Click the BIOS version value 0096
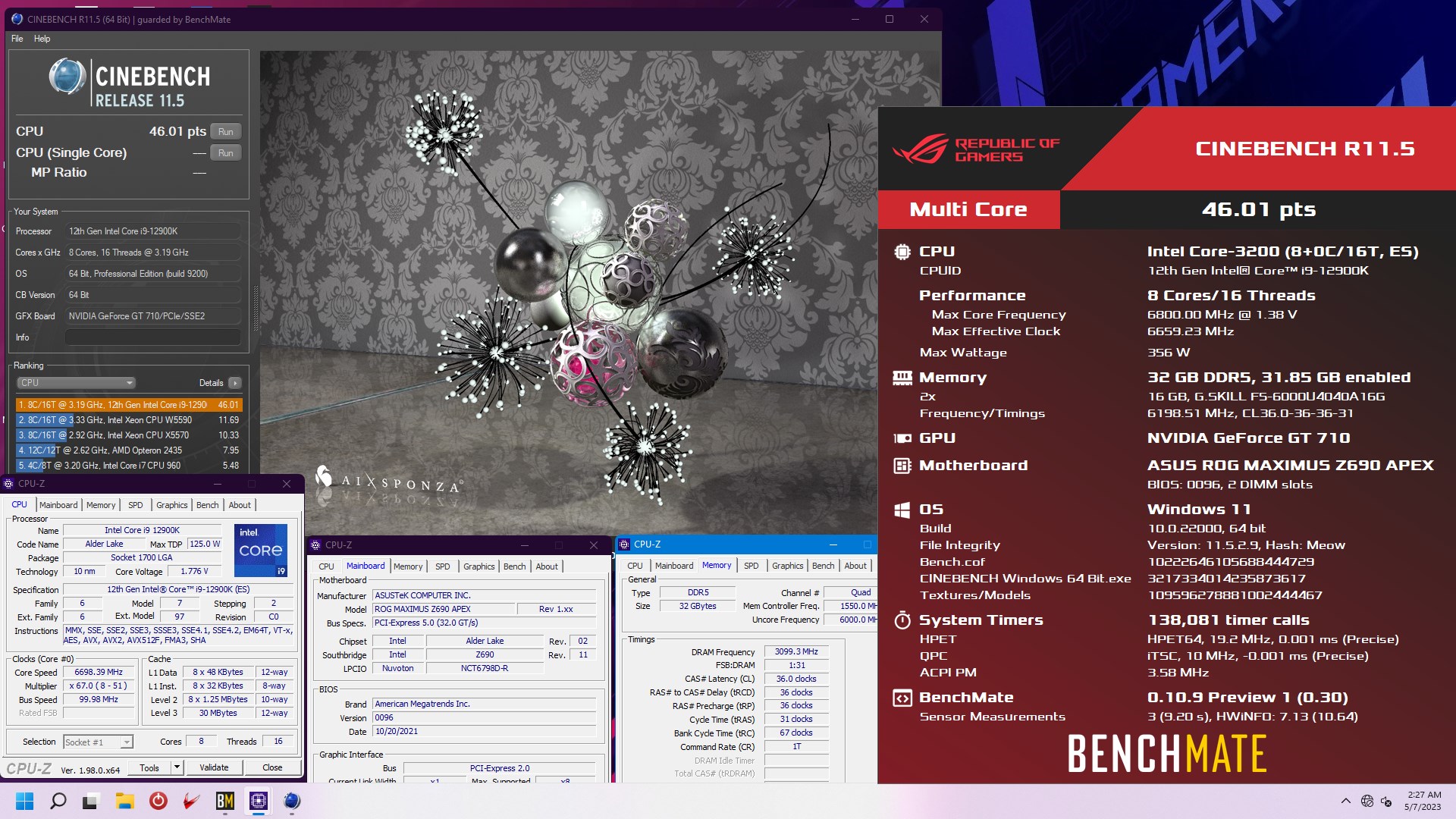The height and width of the screenshot is (819, 1456). 485,718
